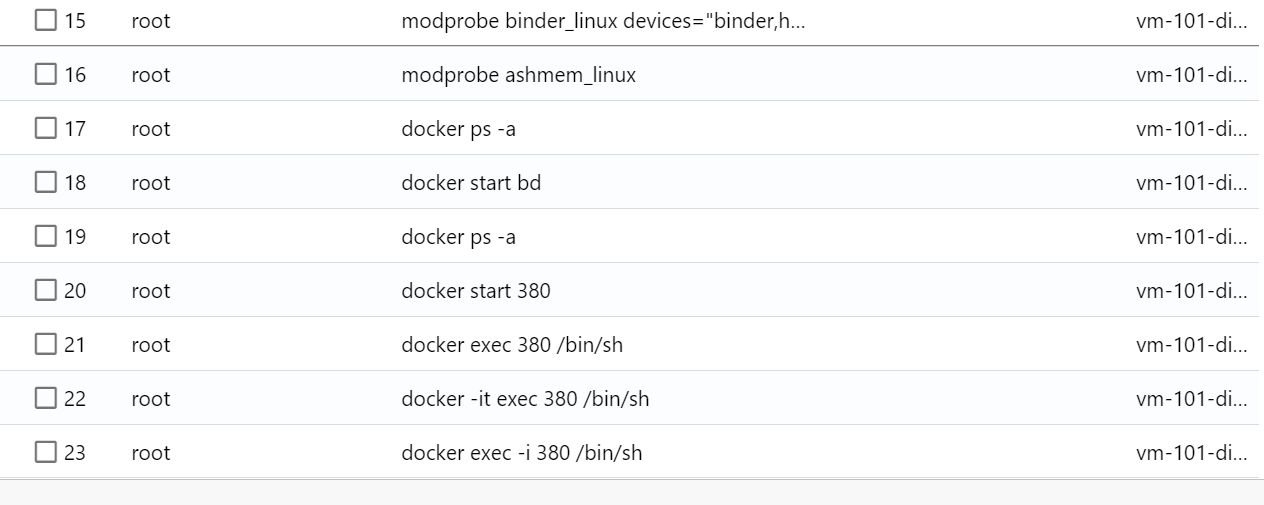
Task: Check the checkbox for row 15
Action: coord(46,21)
